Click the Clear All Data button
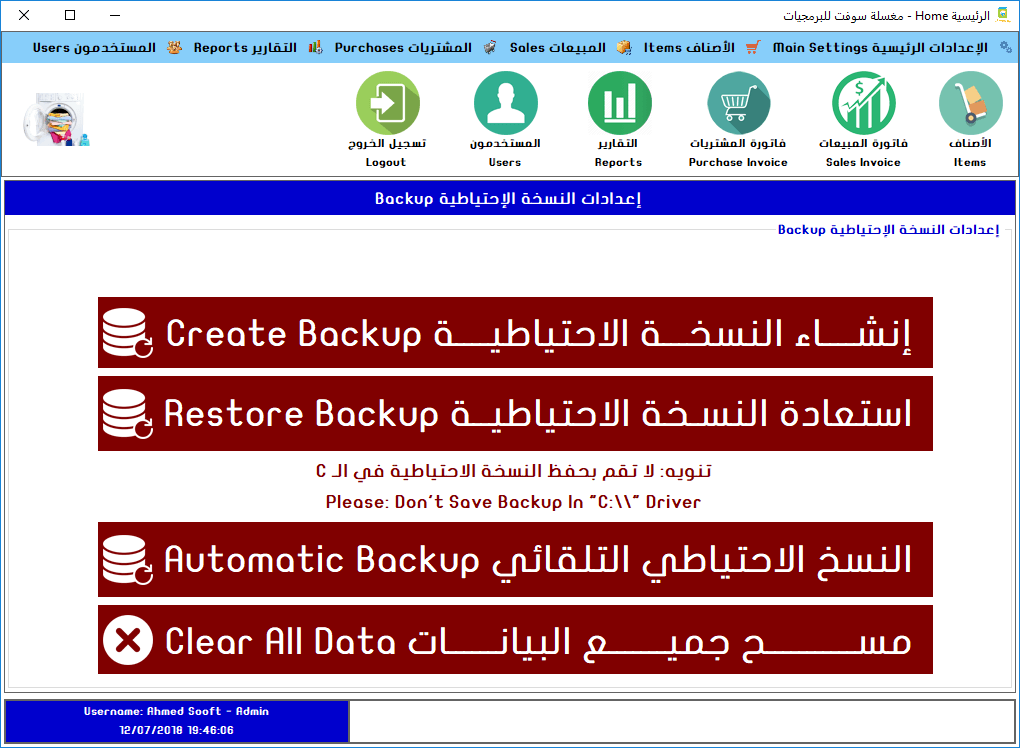The image size is (1020, 748). [515, 639]
